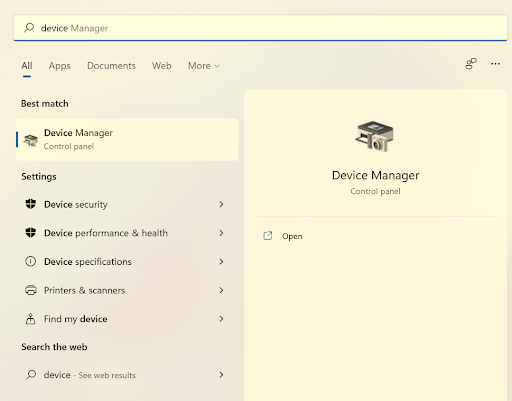Click the Find my device person icon
Viewport: 512px width, 401px height.
click(x=31, y=319)
